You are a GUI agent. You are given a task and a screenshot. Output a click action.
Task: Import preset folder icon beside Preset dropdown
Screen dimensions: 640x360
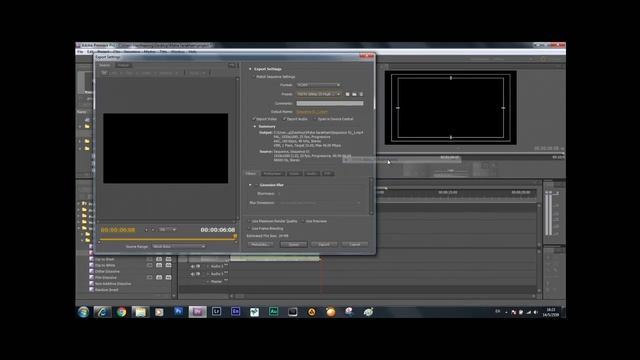click(x=354, y=94)
